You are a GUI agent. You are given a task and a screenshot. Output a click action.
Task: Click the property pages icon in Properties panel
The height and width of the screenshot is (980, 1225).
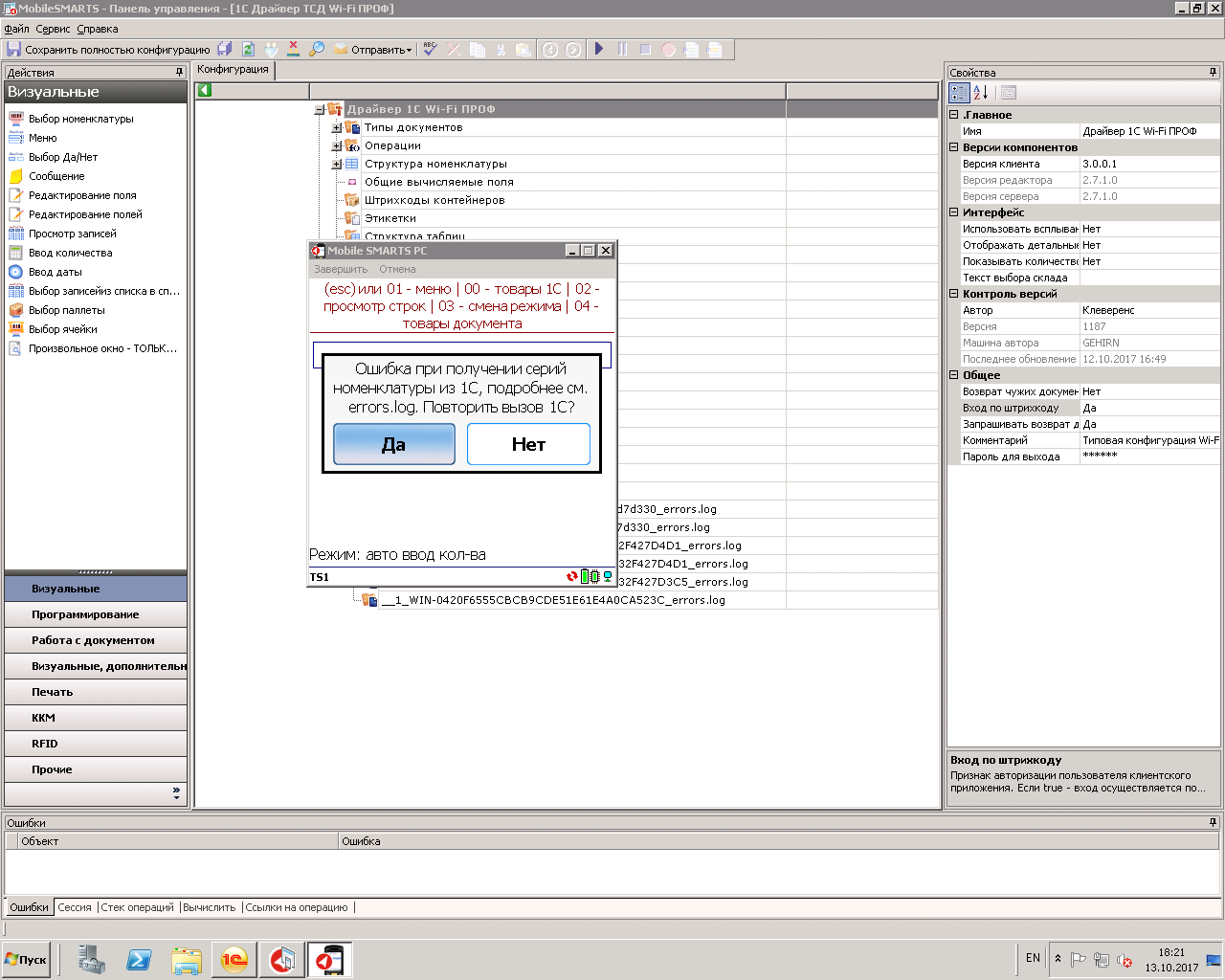click(1008, 93)
